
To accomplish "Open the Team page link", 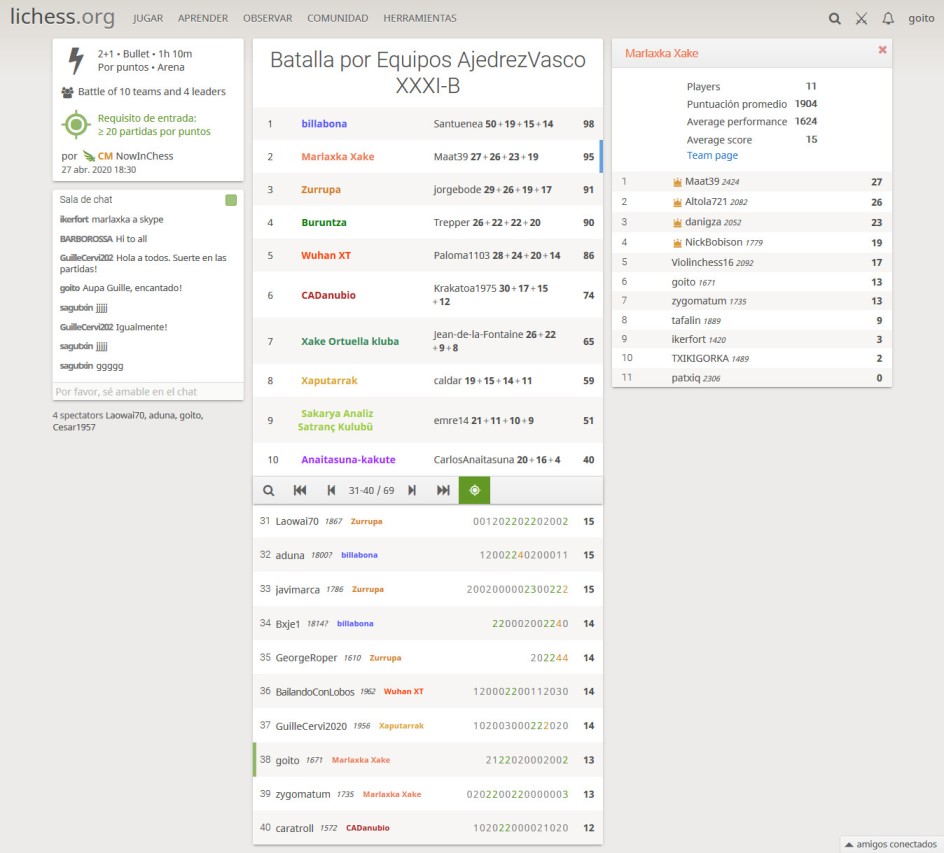I will click(x=712, y=156).
